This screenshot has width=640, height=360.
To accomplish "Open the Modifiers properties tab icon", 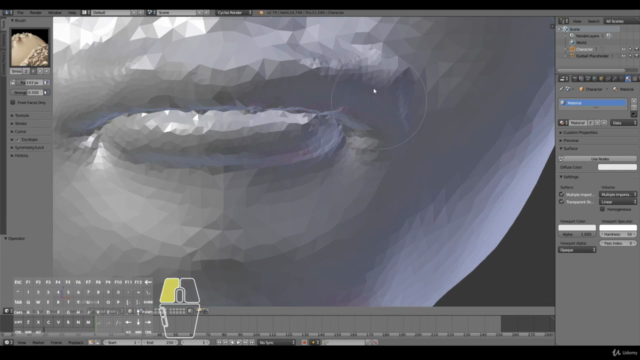I will pyautogui.click(x=614, y=79).
